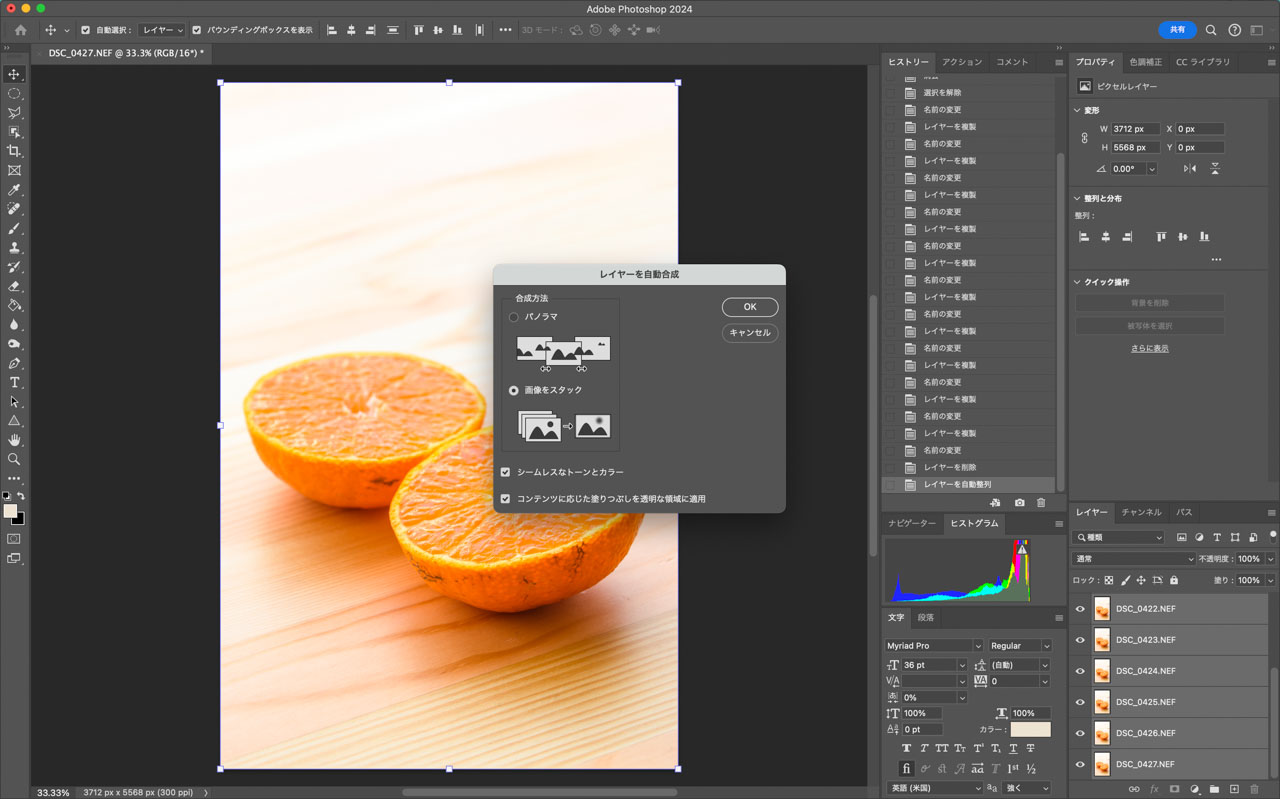Click the trash icon in History panel
The height and width of the screenshot is (799, 1280).
1041,503
